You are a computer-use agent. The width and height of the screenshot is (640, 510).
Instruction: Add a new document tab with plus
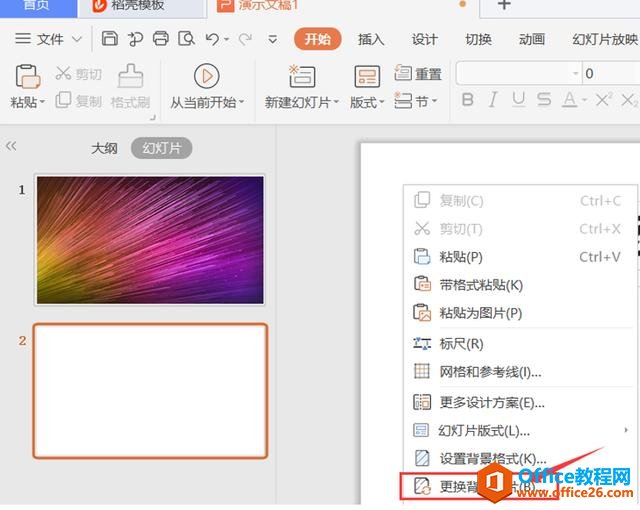[504, 5]
